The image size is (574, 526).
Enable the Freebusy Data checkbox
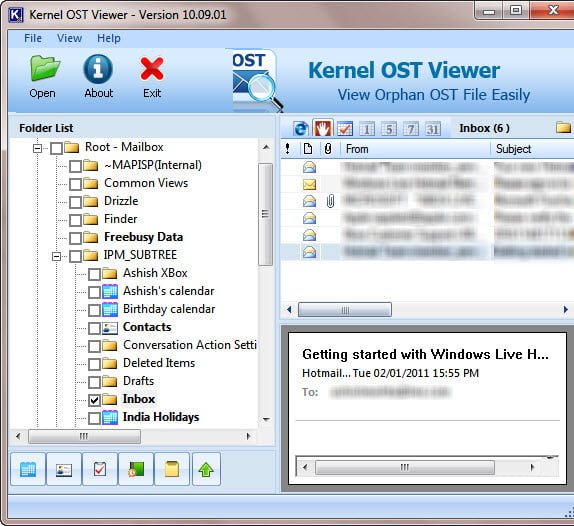pos(75,238)
